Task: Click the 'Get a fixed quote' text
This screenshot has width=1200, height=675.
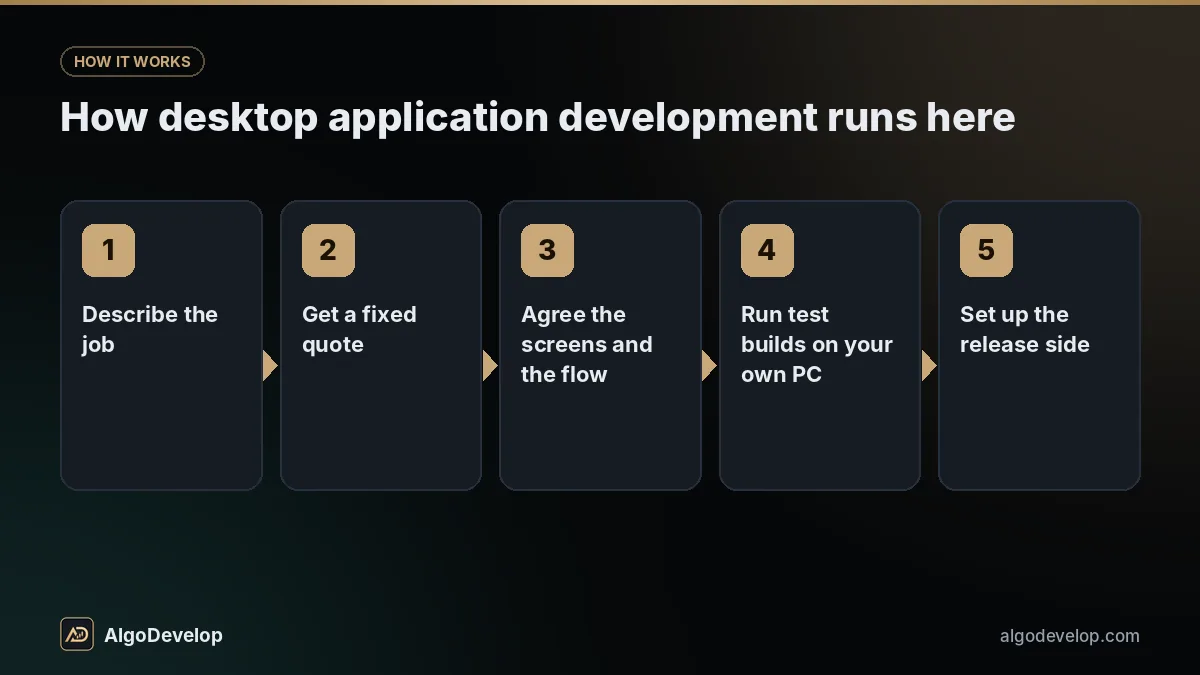Action: (359, 329)
